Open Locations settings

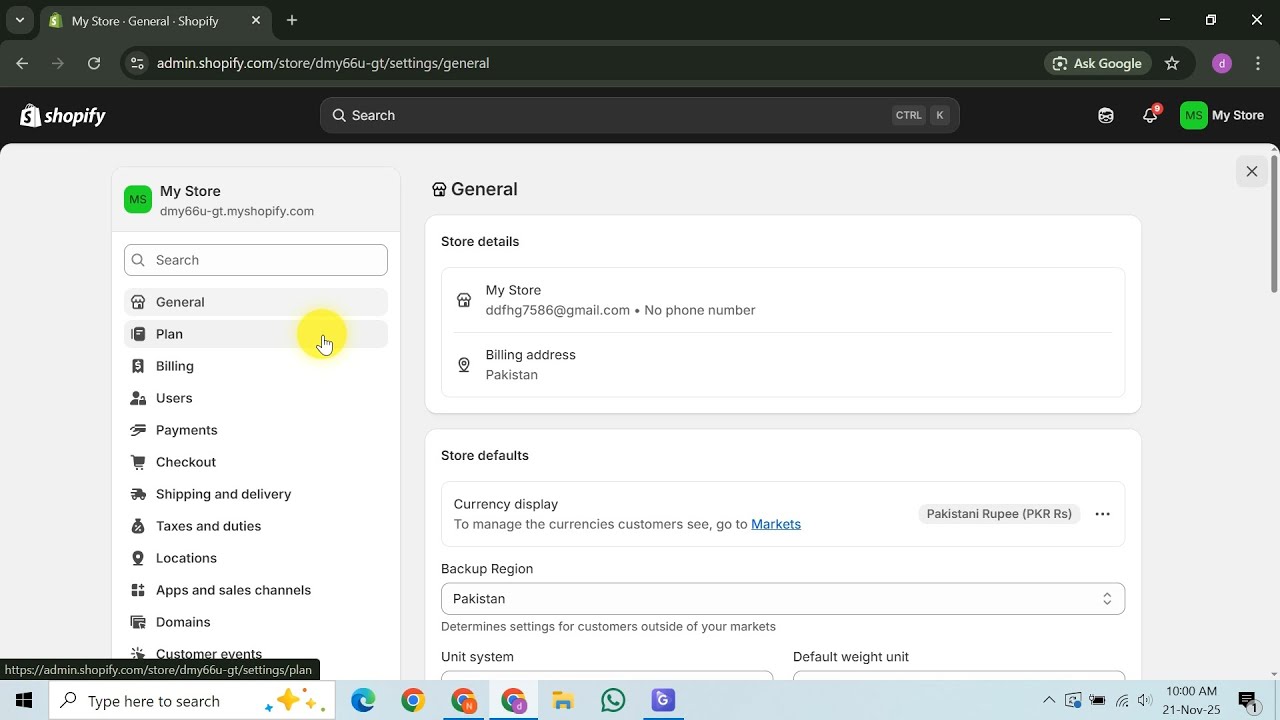[256, 558]
